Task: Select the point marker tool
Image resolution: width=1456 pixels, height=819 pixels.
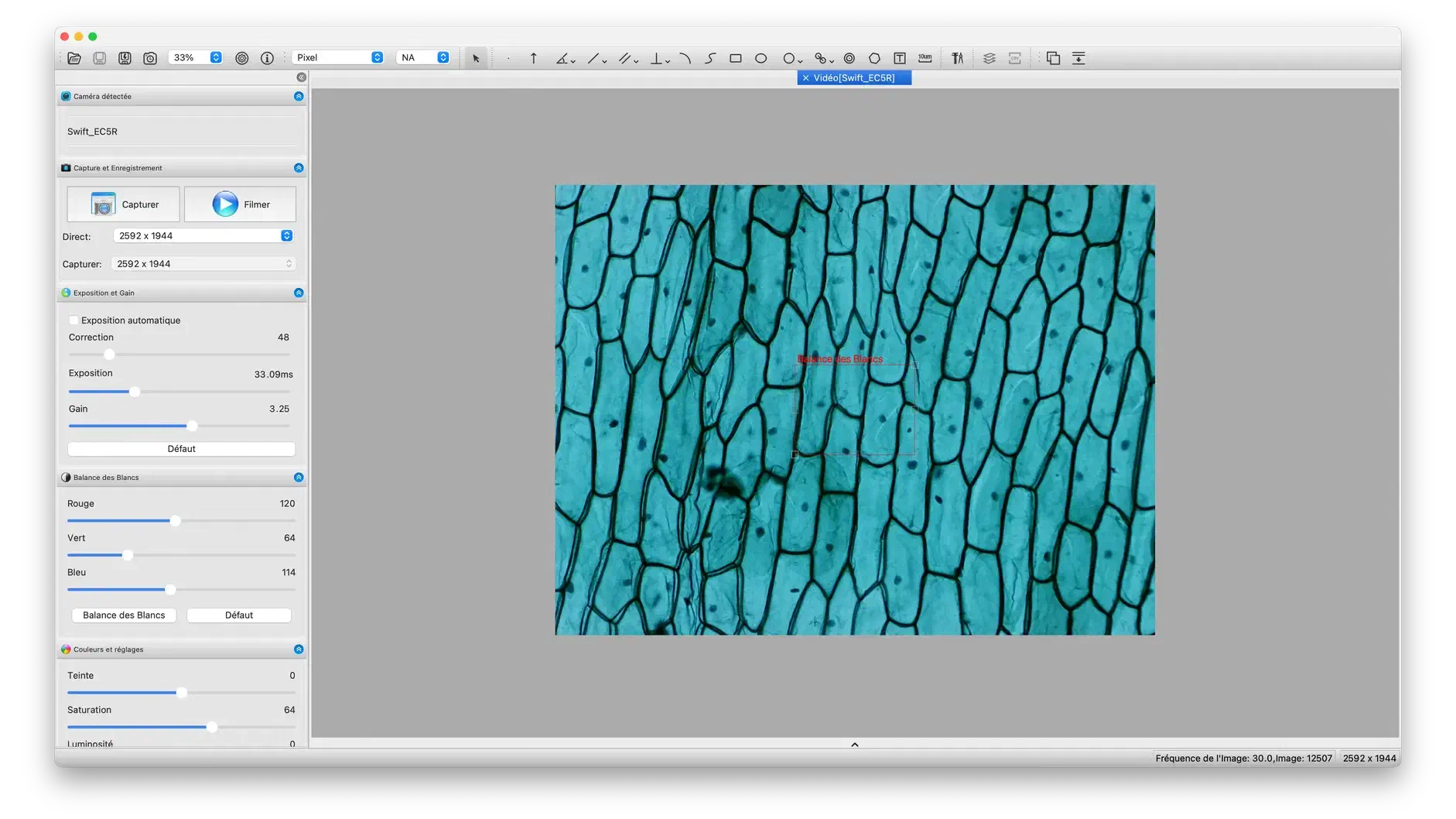Action: coord(508,58)
